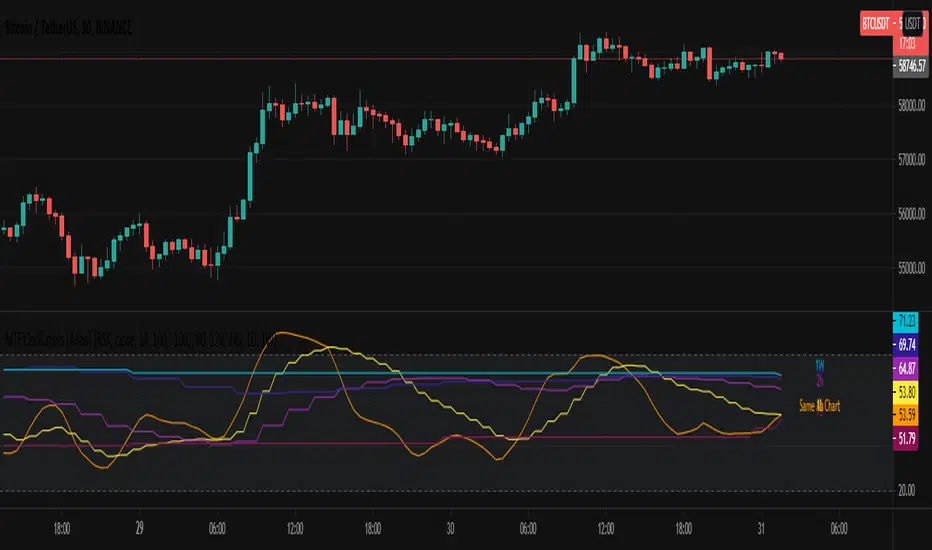
Task: Select the purple 64.87 indicator value label
Action: pyautogui.click(x=906, y=369)
